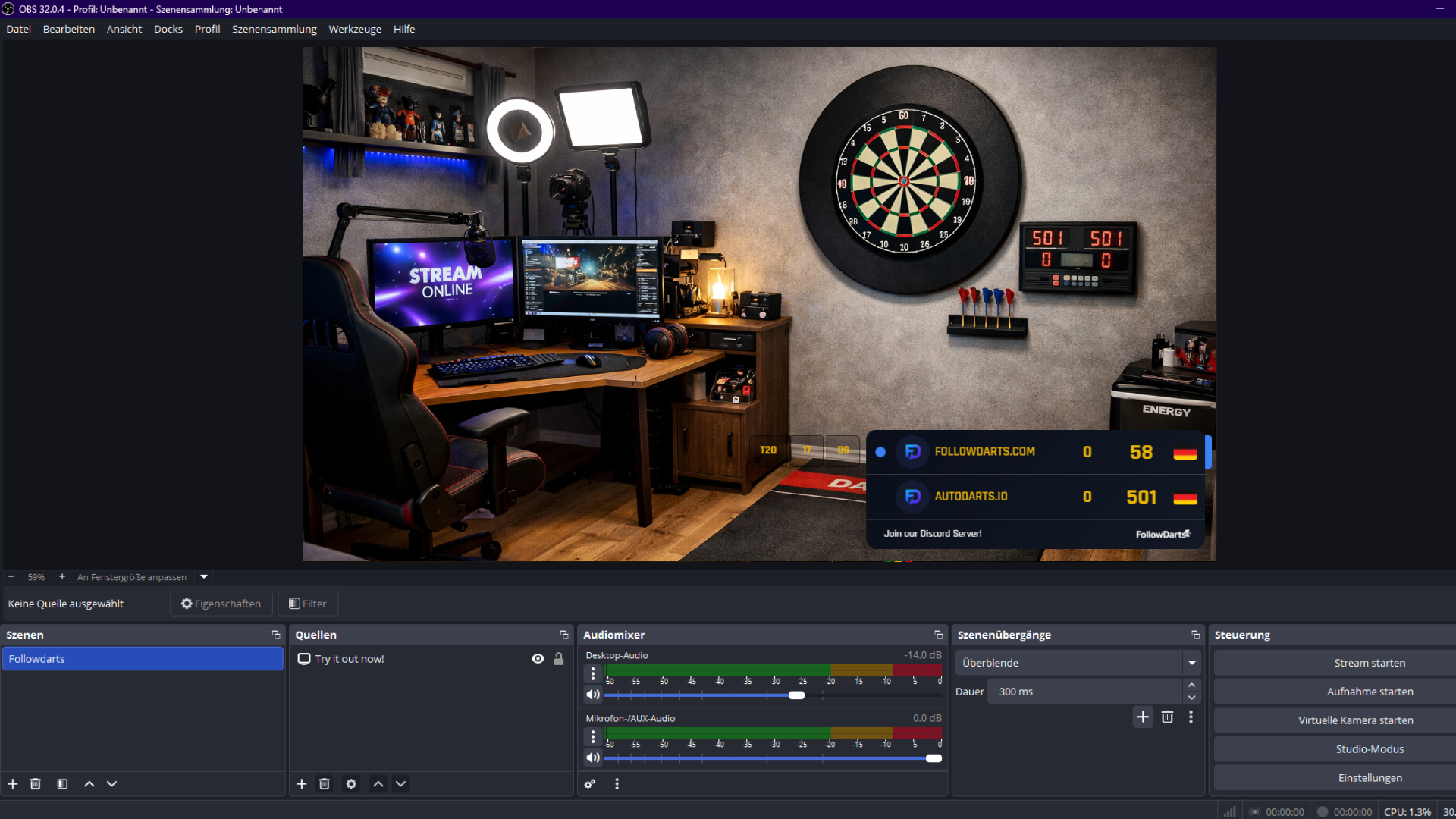The image size is (1456, 819).
Task: Click the Stream starten button
Action: (1369, 662)
